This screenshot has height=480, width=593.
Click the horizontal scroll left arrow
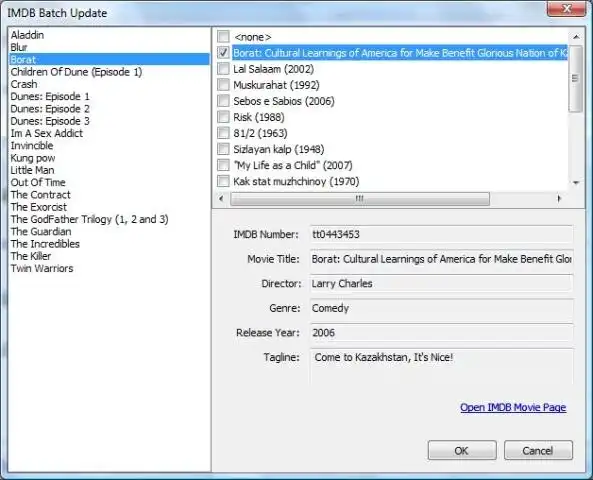[221, 198]
